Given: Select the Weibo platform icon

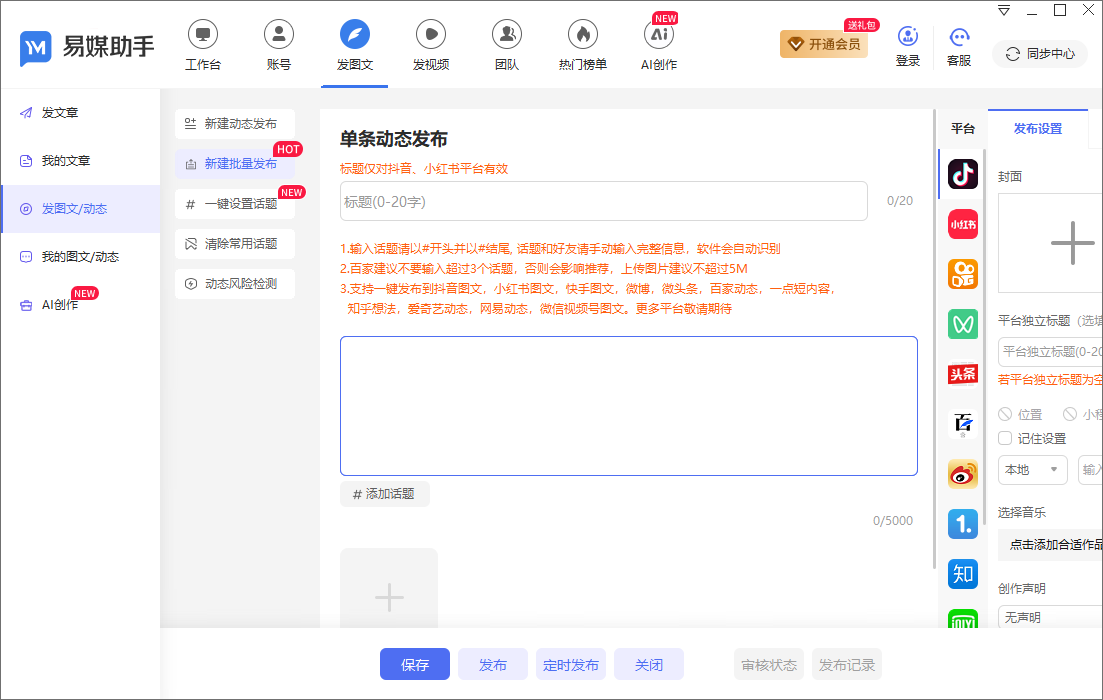Looking at the screenshot, I should click(962, 474).
